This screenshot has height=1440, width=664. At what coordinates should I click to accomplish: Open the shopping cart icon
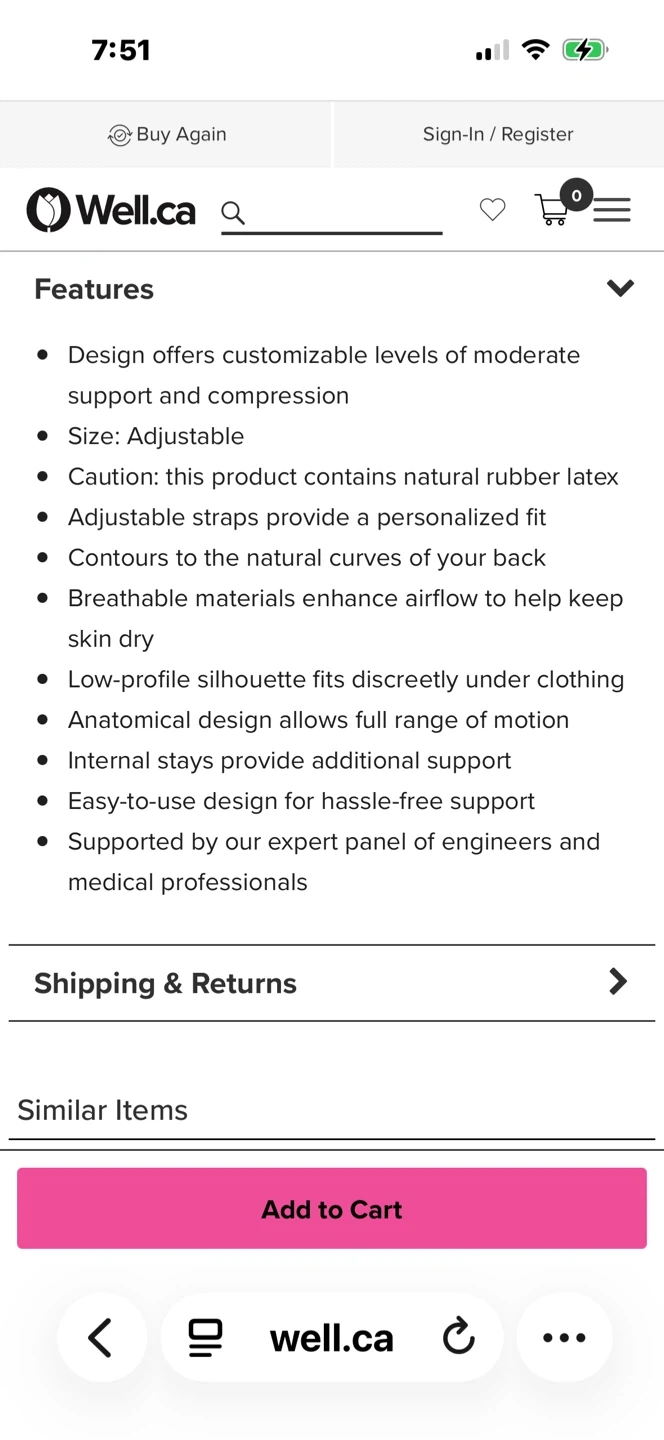[551, 210]
